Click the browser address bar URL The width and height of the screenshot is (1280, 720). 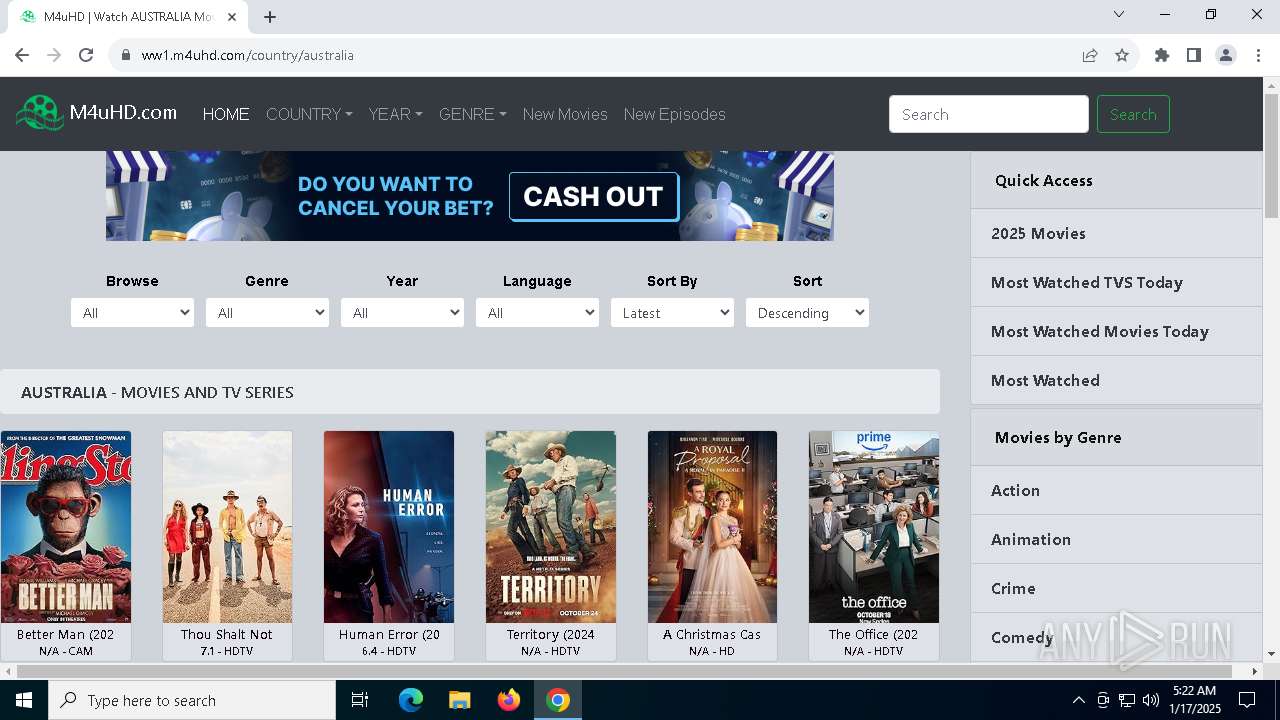[x=248, y=55]
